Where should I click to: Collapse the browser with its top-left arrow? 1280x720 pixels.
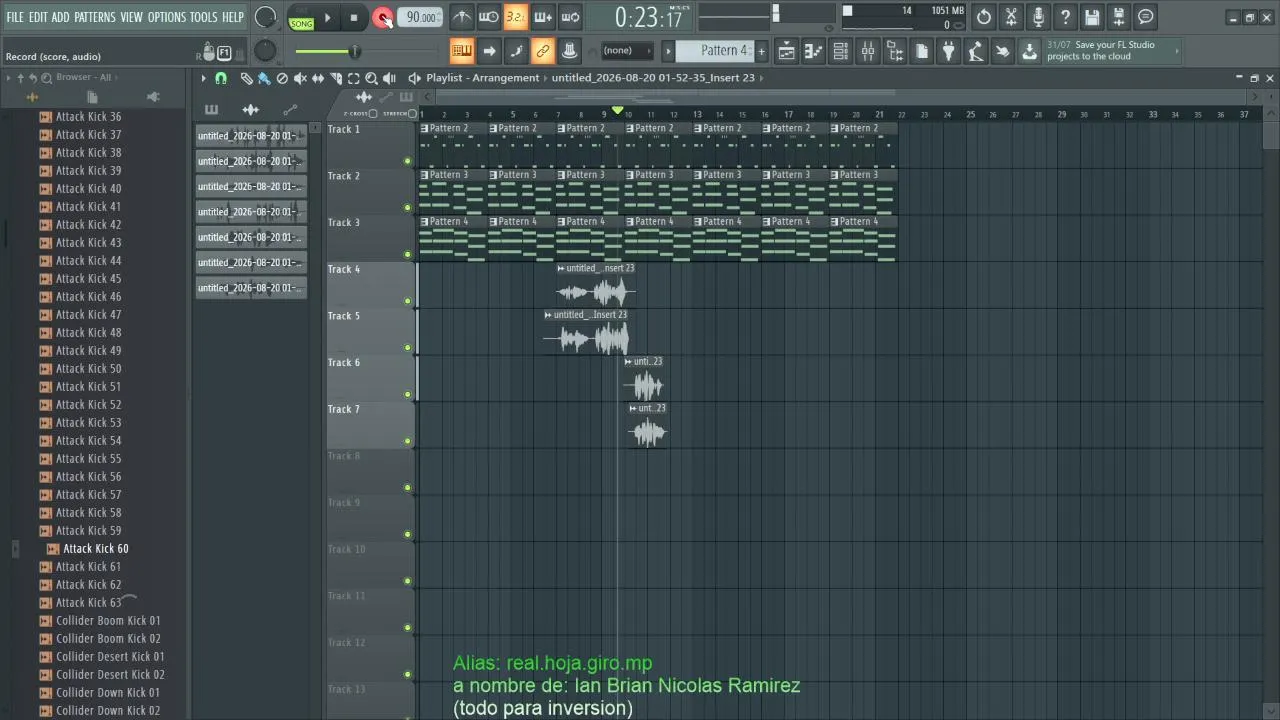coord(9,78)
